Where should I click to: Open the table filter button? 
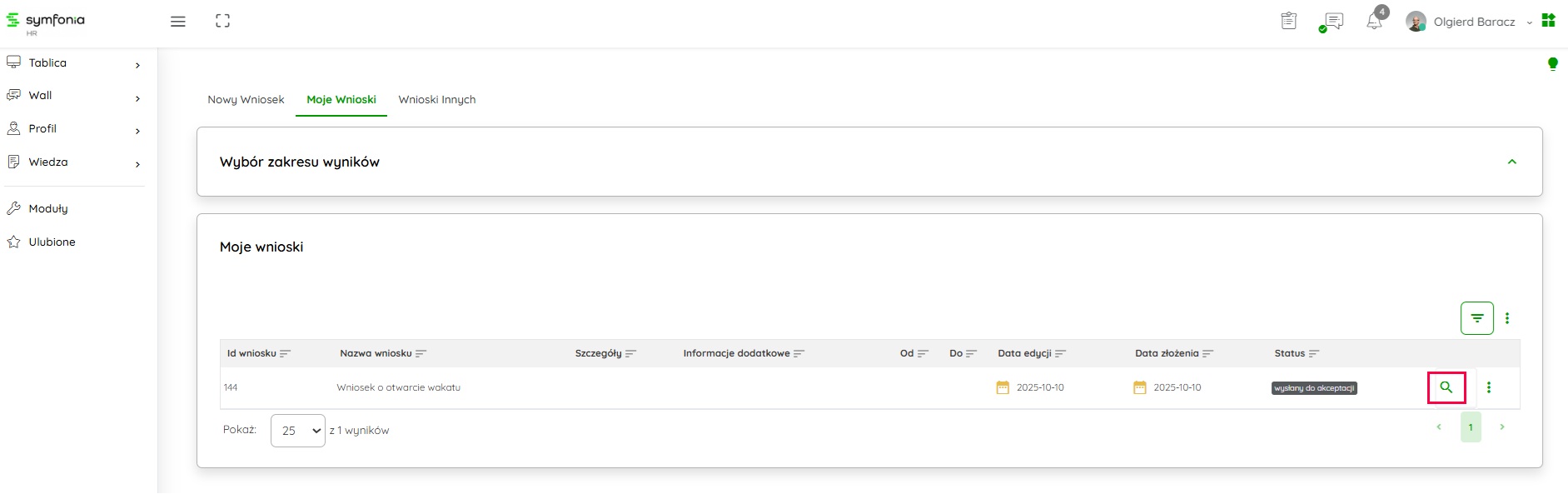pyautogui.click(x=1476, y=318)
